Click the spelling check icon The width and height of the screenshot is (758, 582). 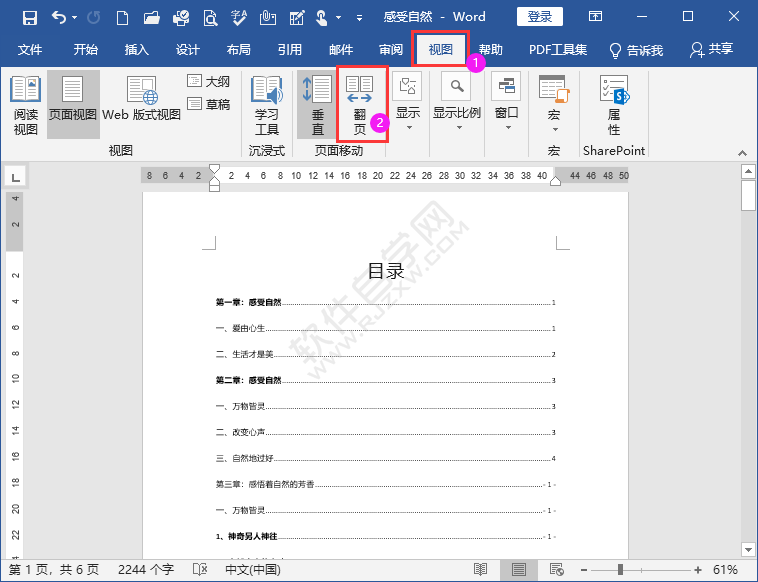pos(239,18)
